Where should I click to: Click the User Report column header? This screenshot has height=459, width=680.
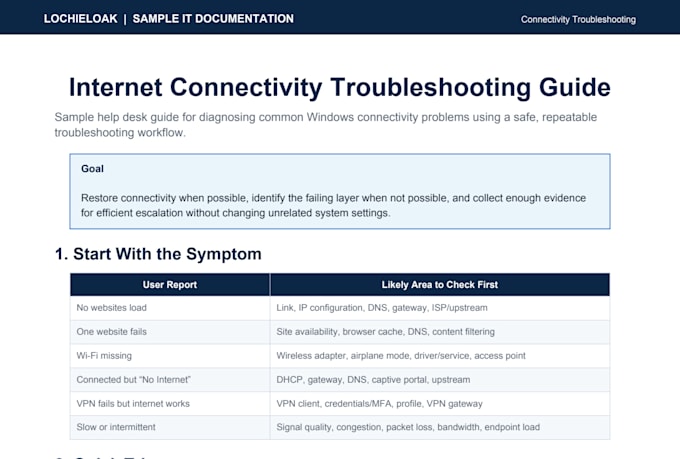170,285
